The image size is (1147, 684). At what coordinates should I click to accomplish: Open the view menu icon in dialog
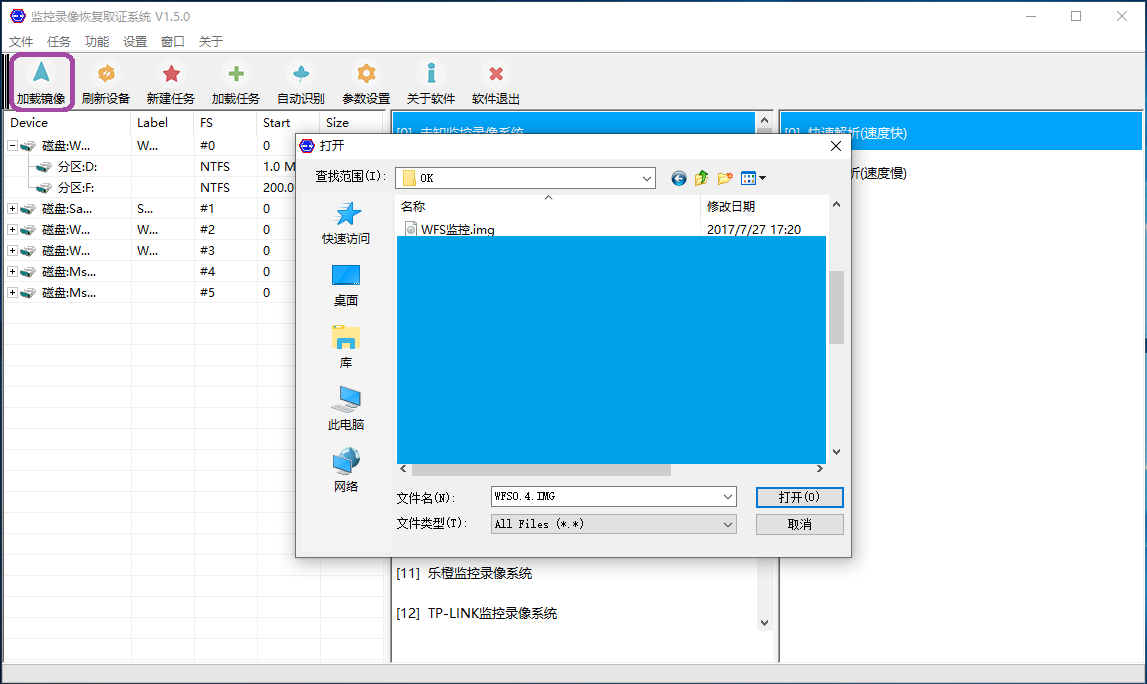[x=753, y=178]
